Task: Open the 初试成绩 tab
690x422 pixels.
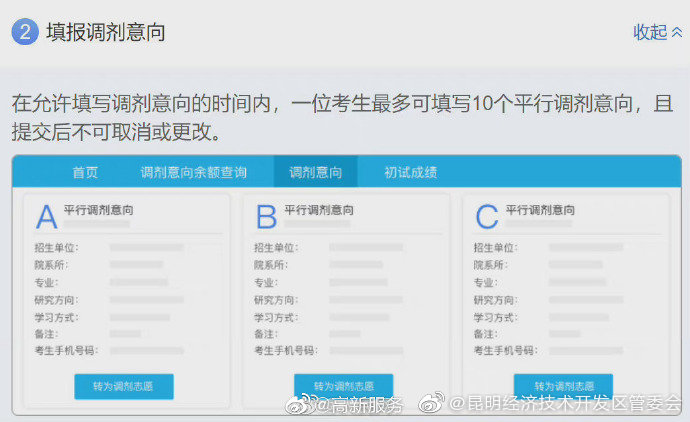Action: click(x=411, y=172)
